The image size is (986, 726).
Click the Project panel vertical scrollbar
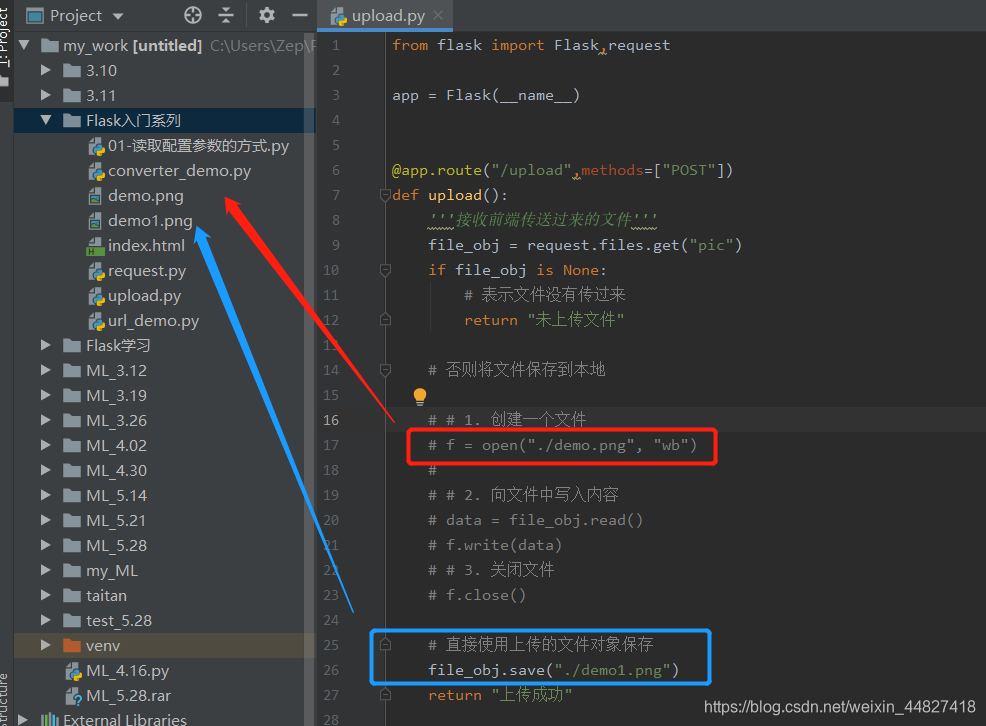point(309,377)
